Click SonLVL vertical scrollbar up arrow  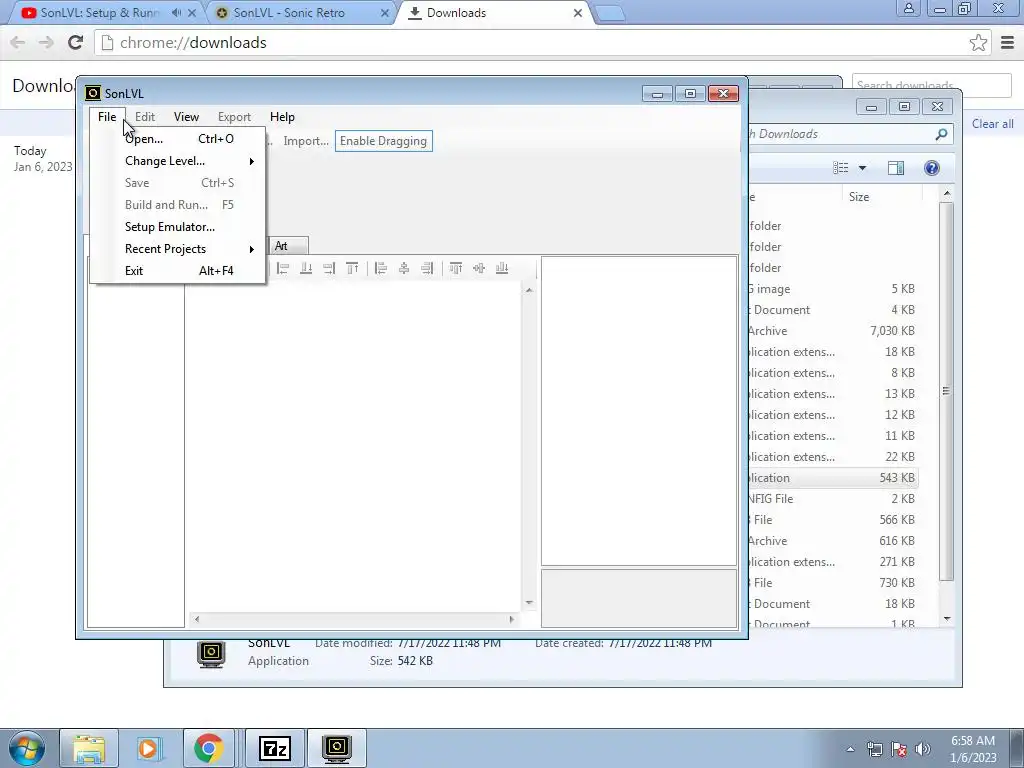(x=529, y=290)
